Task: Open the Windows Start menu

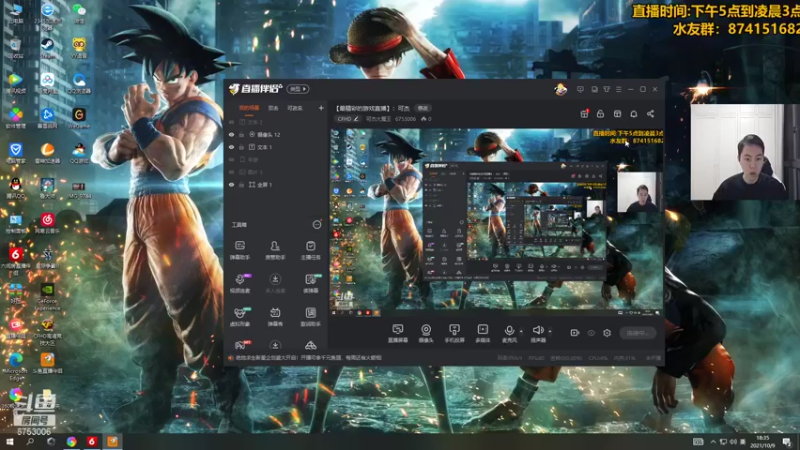Action: tap(9, 441)
